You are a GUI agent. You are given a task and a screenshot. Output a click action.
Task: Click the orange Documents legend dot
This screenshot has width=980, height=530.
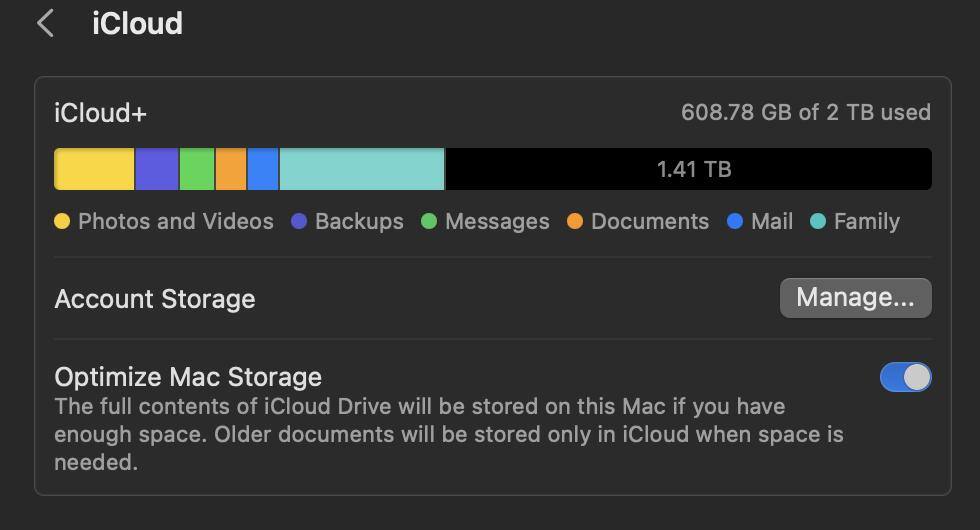(x=575, y=222)
